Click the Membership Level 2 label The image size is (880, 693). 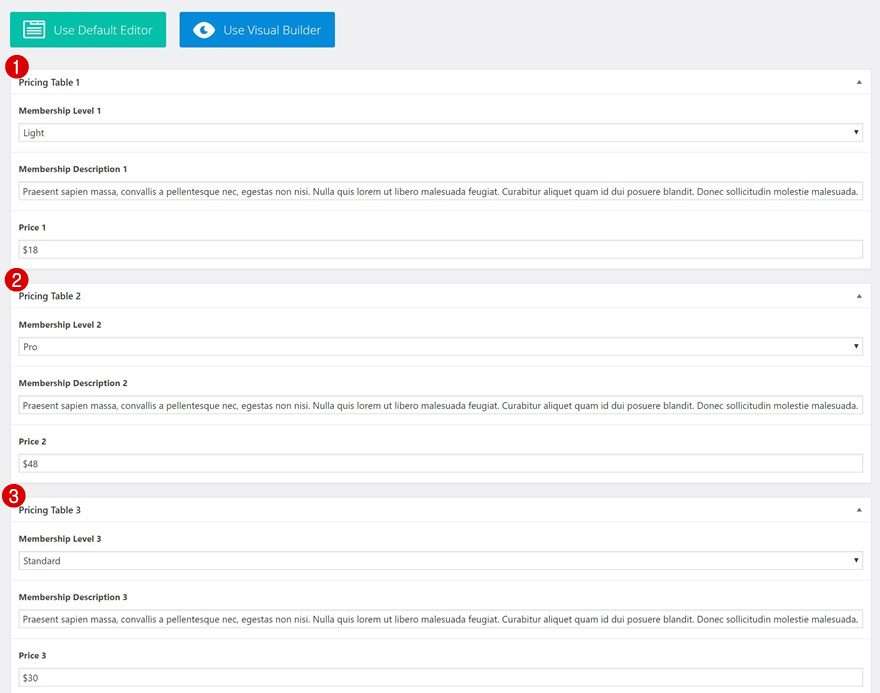click(59, 325)
